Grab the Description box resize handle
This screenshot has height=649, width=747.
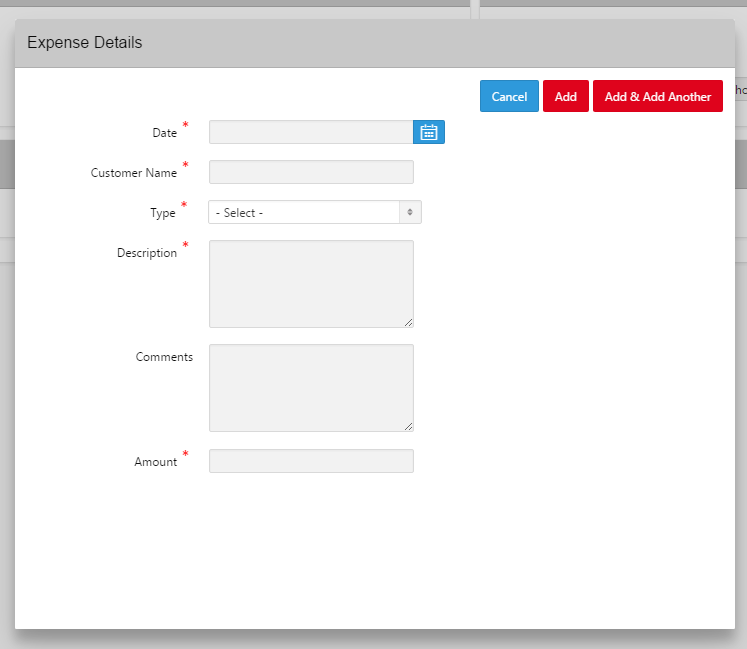[408, 322]
